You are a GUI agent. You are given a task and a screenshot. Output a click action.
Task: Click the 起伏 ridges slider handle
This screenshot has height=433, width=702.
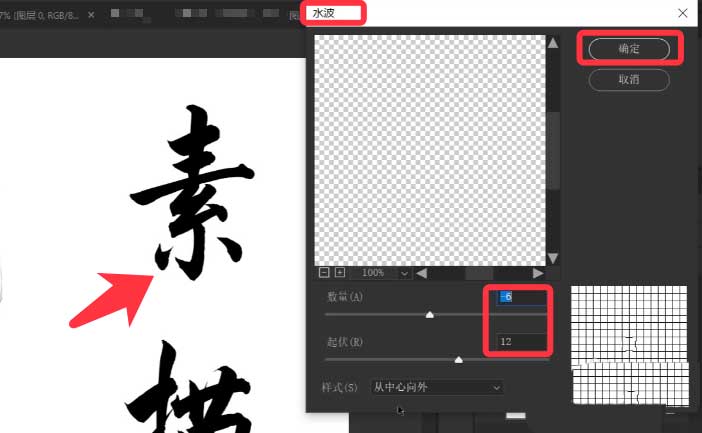pyautogui.click(x=459, y=358)
